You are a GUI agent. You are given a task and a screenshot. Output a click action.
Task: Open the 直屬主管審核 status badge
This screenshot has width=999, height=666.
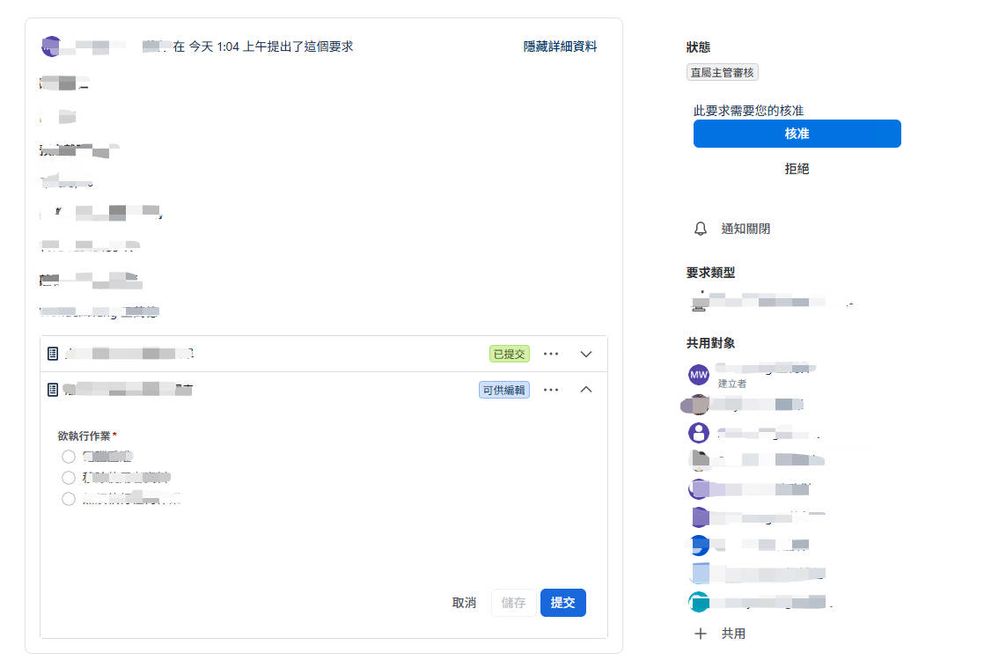[x=722, y=73]
